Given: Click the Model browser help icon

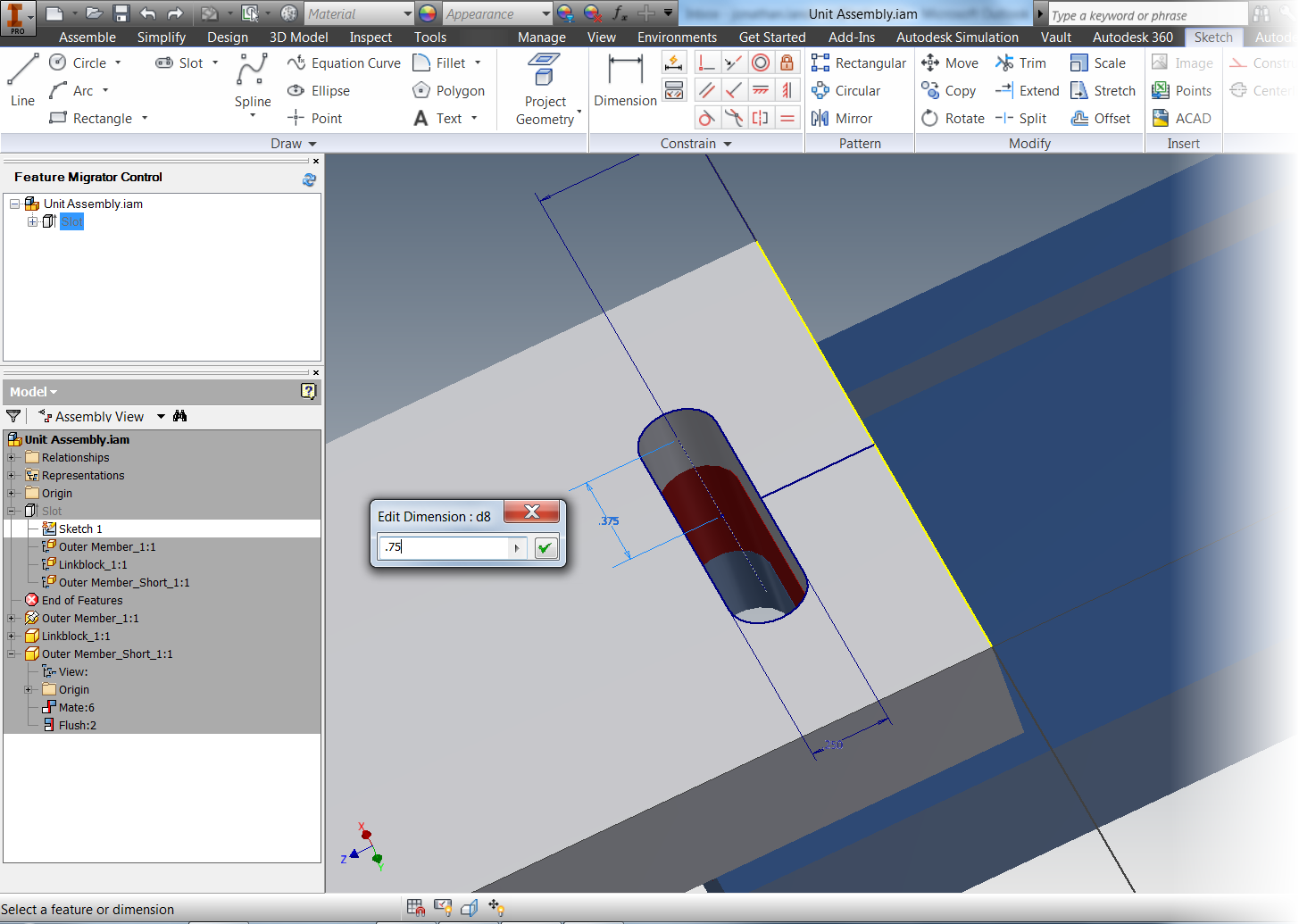Looking at the screenshot, I should coord(308,391).
